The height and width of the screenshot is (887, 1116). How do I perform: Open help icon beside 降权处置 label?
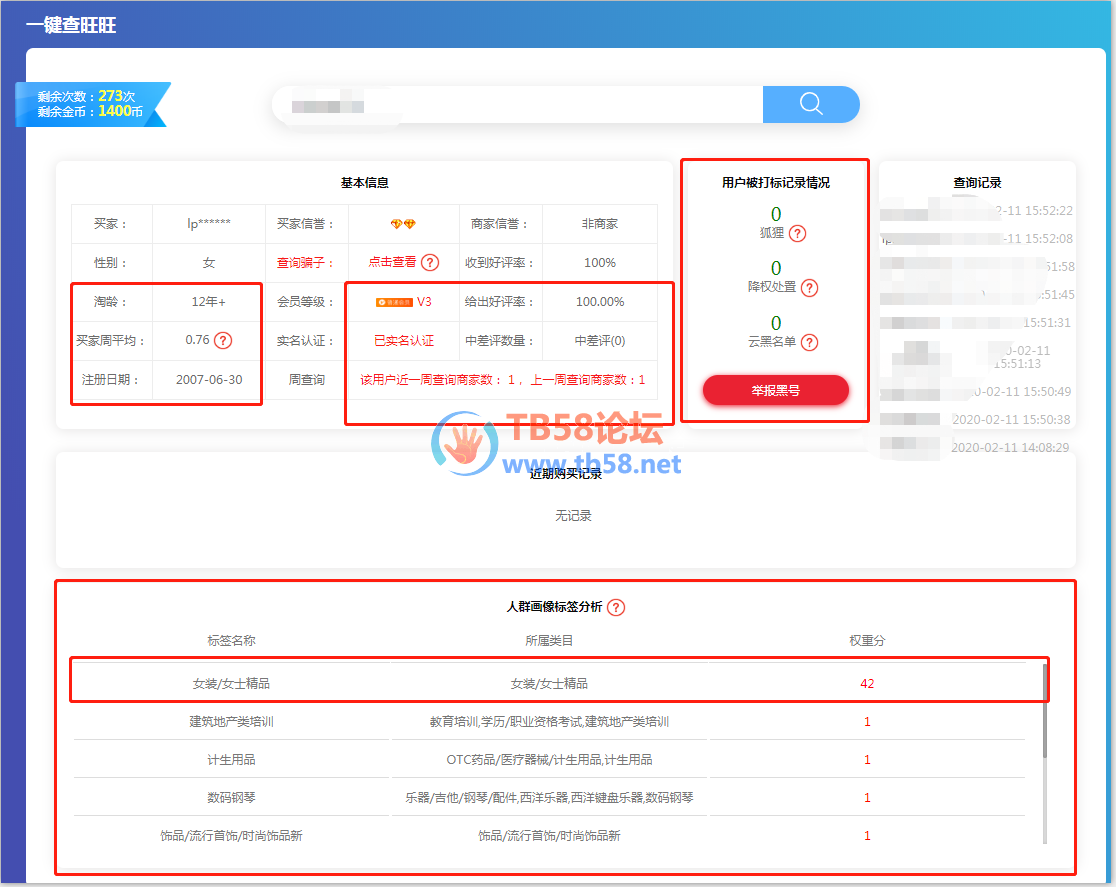(809, 288)
